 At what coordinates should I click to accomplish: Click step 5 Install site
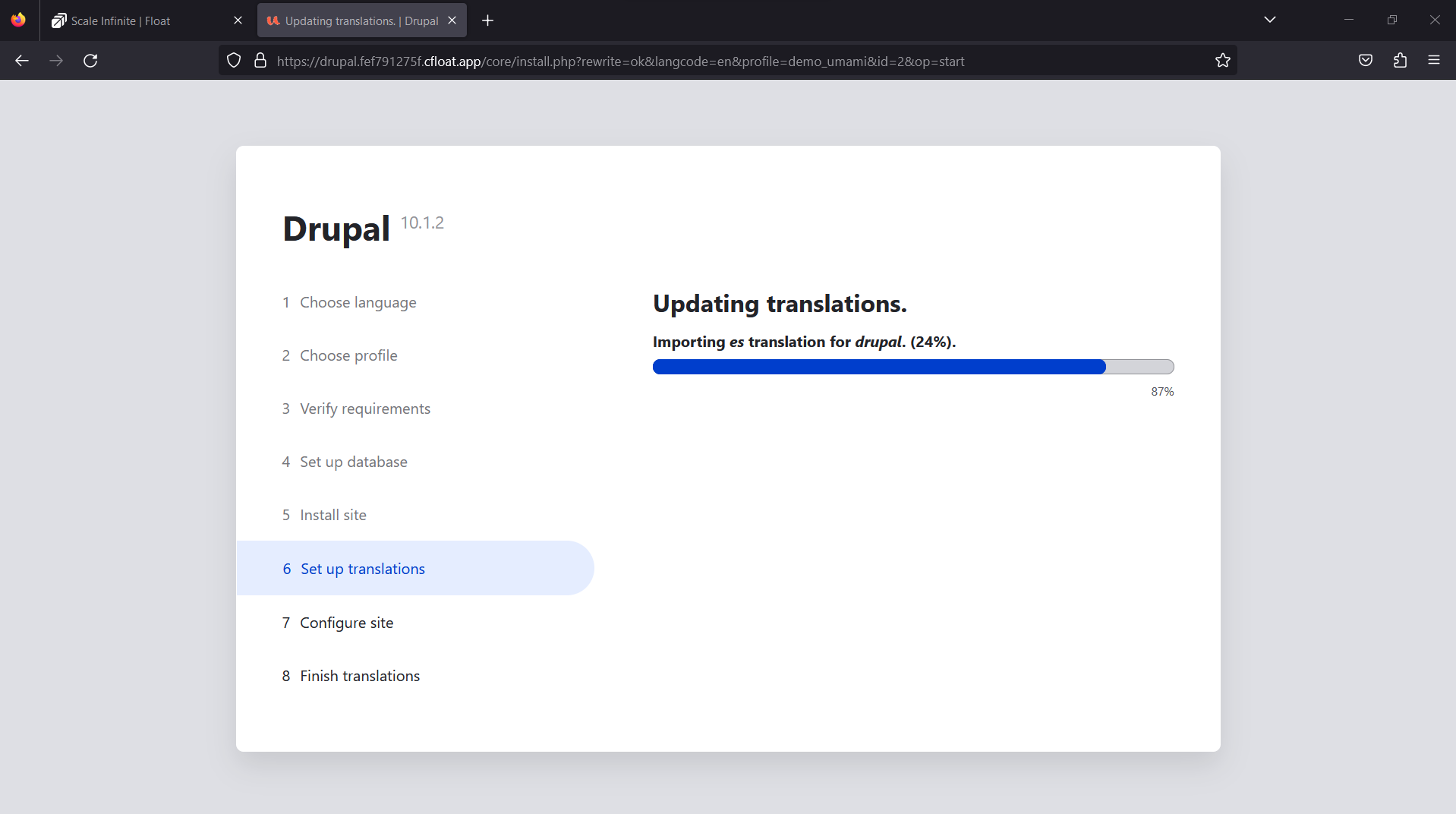pos(324,515)
